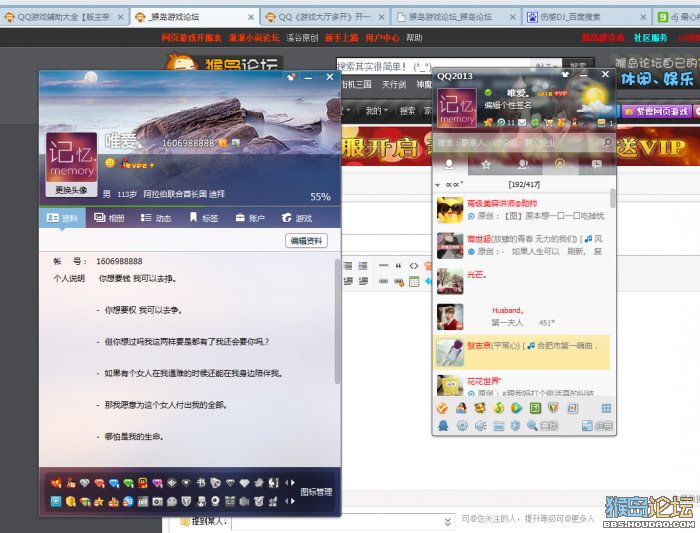Open the app grid manager icon
Image resolution: width=700 pixels, height=533 pixels.
click(607, 408)
